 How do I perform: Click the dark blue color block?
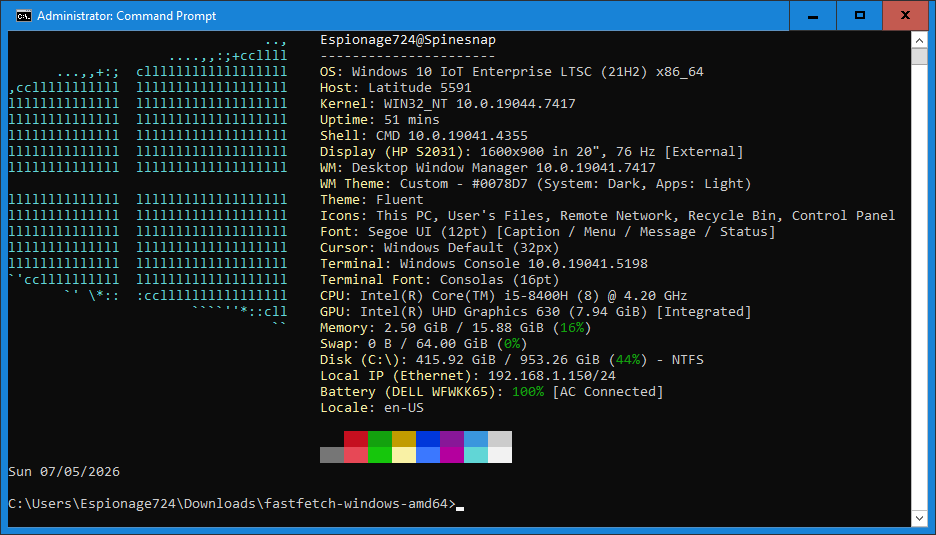tap(428, 439)
